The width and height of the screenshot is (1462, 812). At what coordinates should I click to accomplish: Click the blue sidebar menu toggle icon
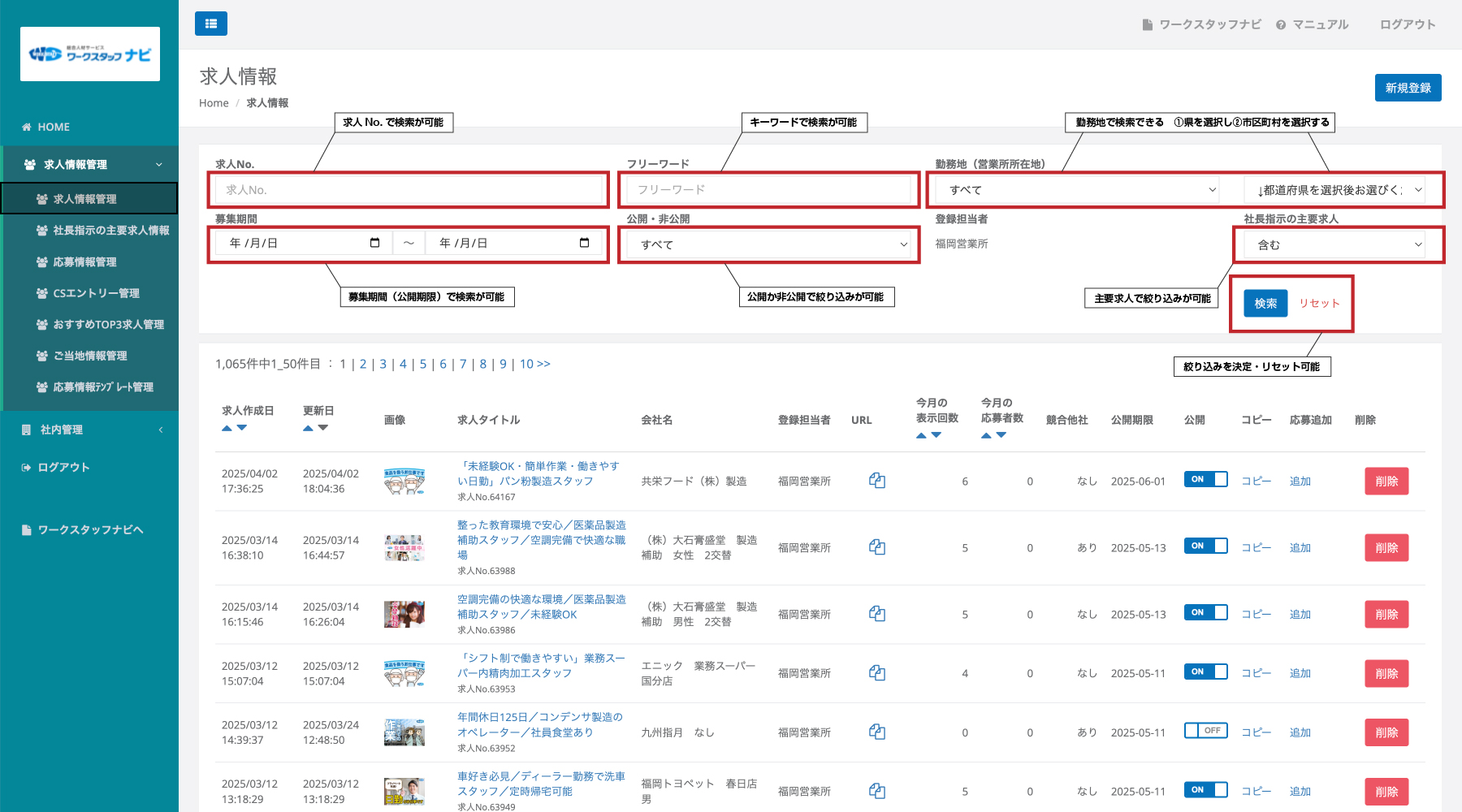tap(210, 24)
